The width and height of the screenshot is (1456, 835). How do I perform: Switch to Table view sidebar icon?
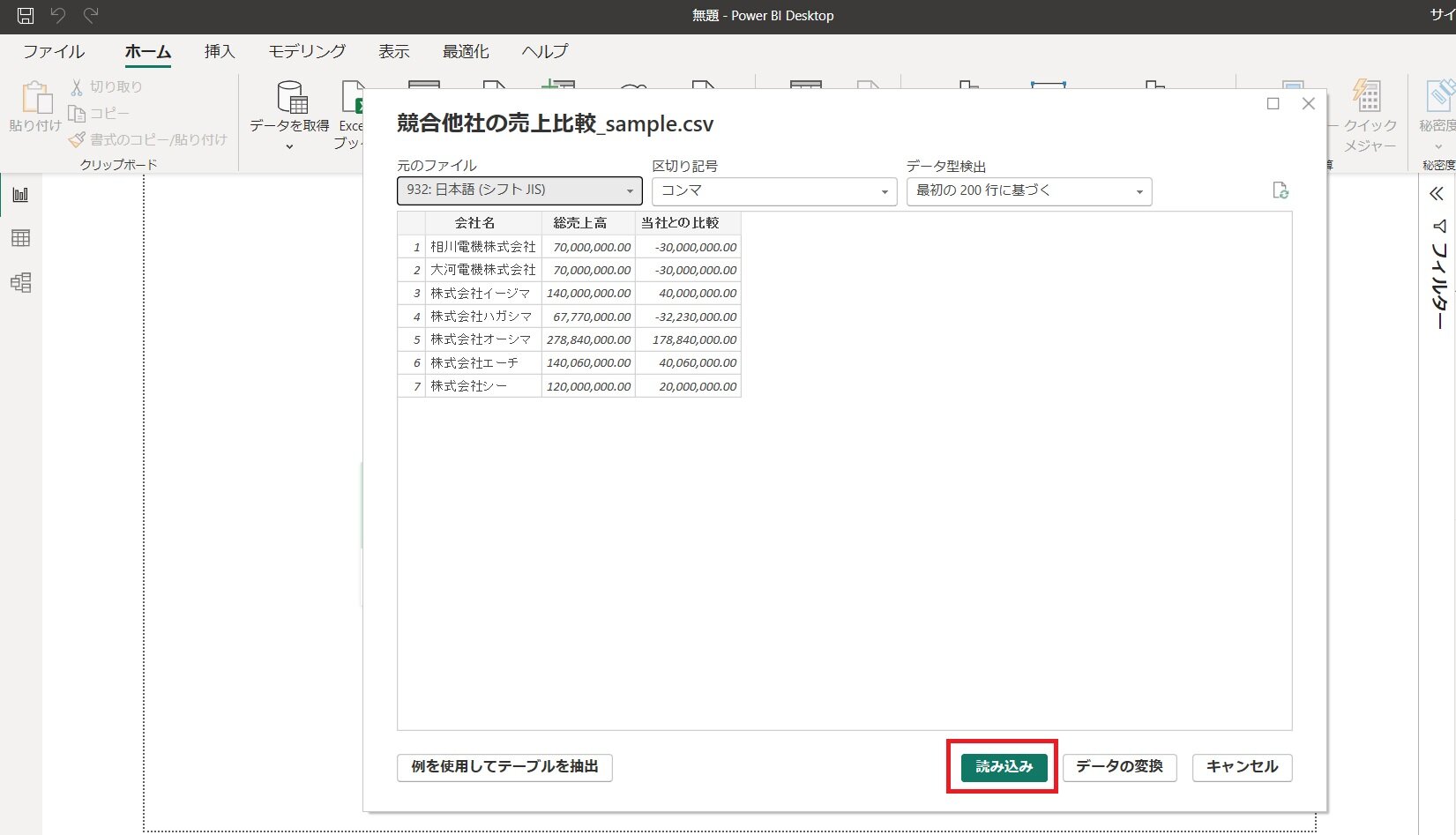pos(20,238)
